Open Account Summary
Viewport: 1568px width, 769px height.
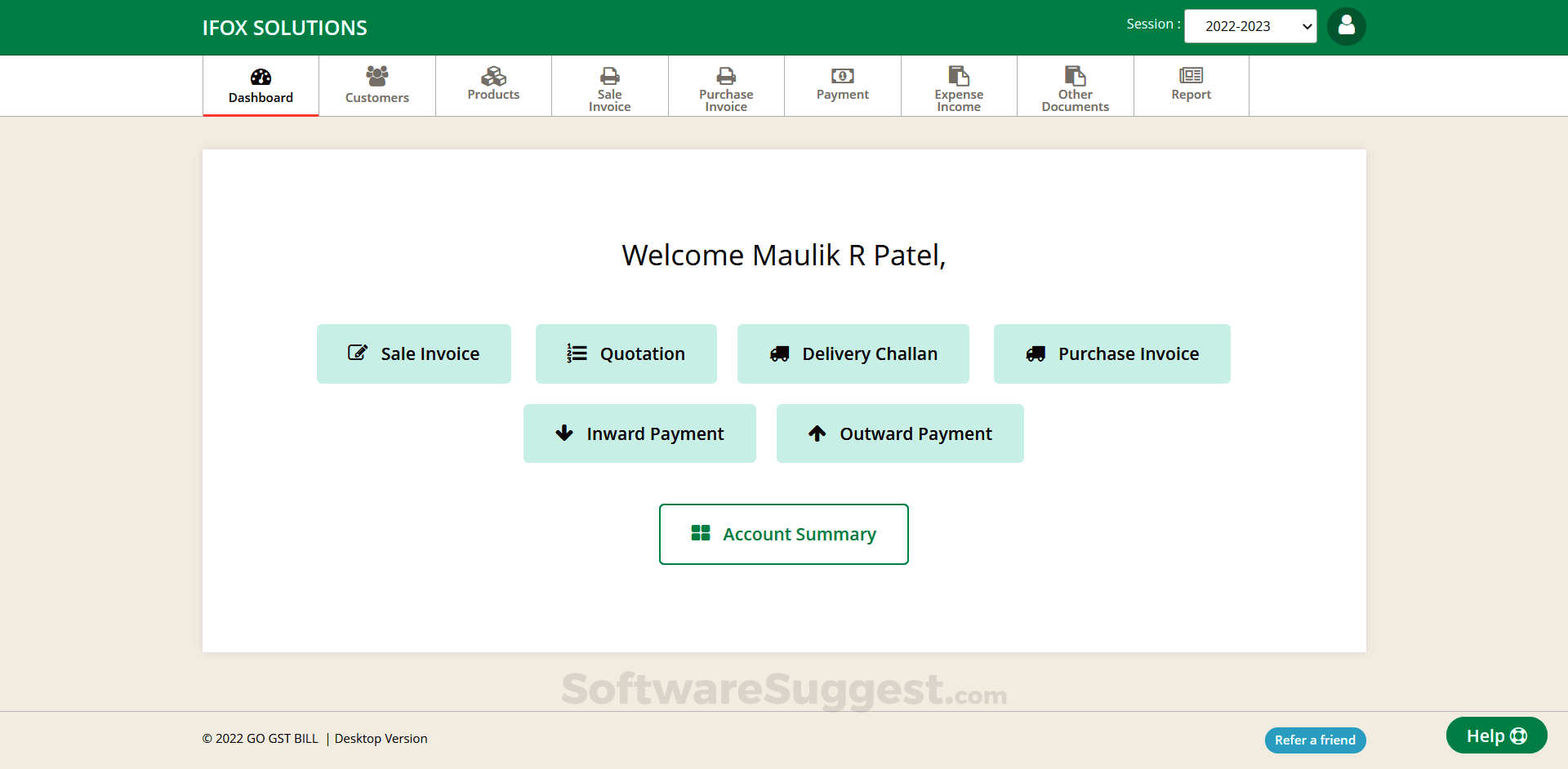[783, 534]
